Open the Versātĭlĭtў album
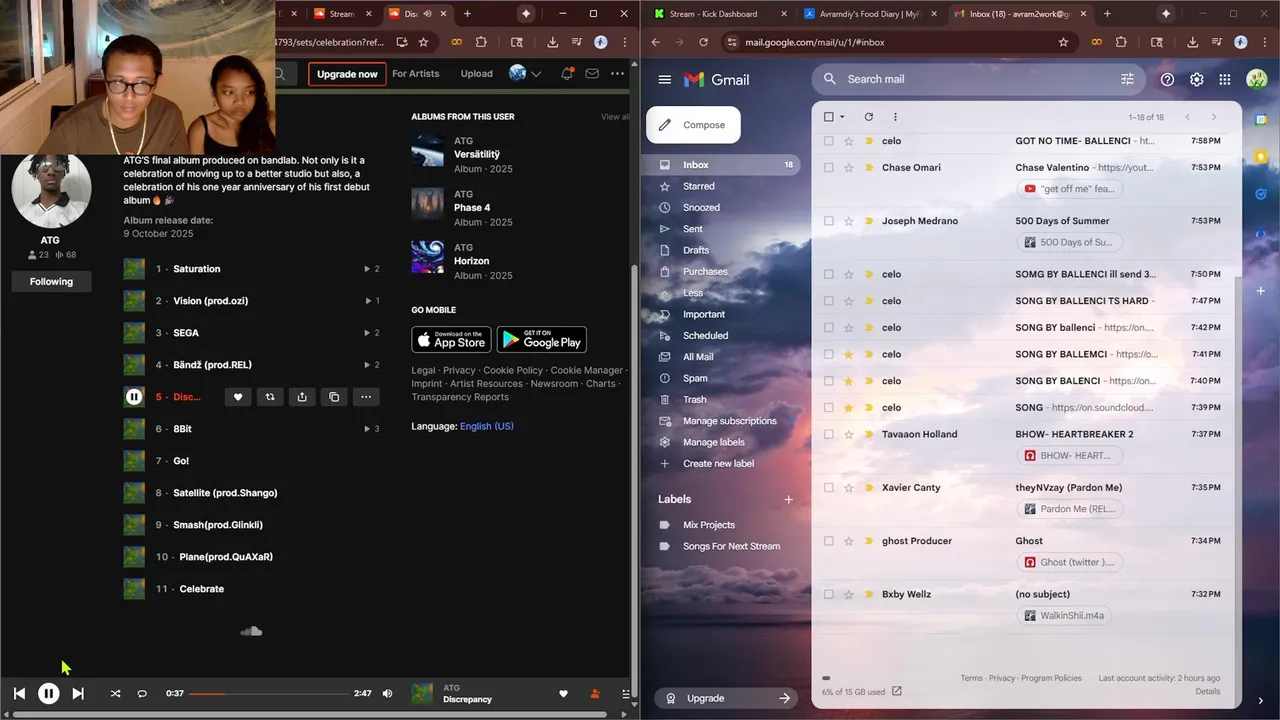 [476, 155]
